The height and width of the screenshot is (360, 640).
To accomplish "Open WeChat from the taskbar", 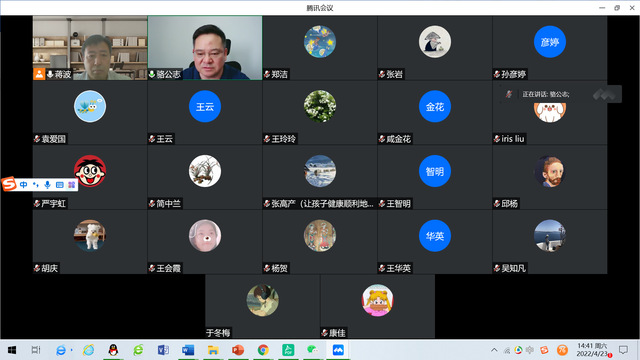I will pyautogui.click(x=313, y=350).
